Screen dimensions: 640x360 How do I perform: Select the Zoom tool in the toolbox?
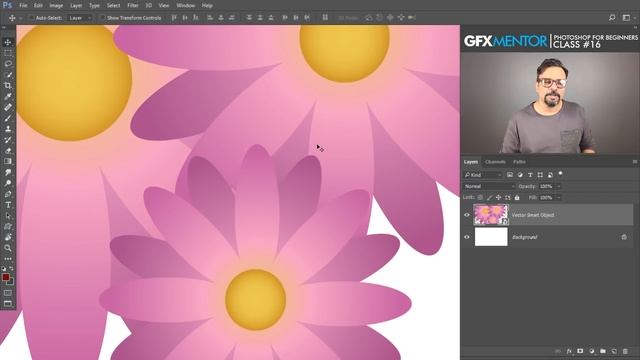8,248
